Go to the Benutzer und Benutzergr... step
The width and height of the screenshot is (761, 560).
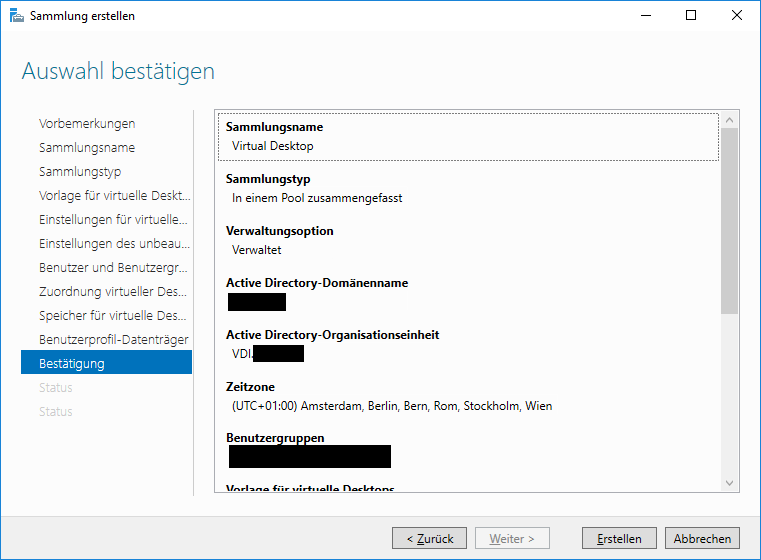coord(113,267)
